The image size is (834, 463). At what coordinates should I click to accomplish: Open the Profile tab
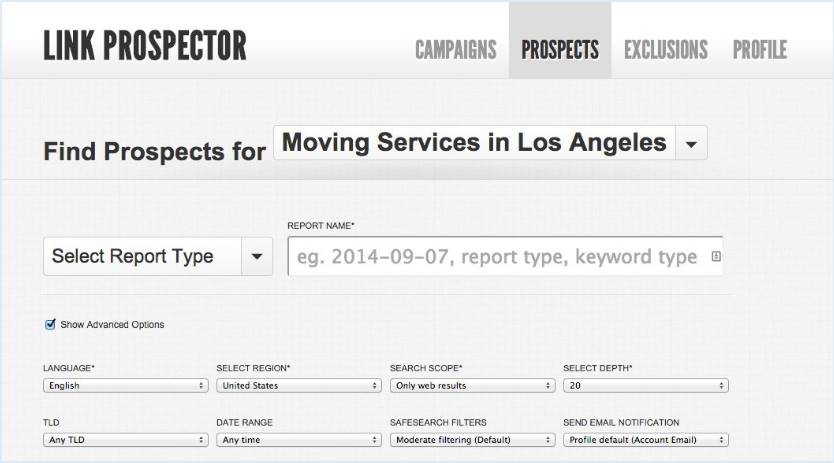click(x=760, y=50)
